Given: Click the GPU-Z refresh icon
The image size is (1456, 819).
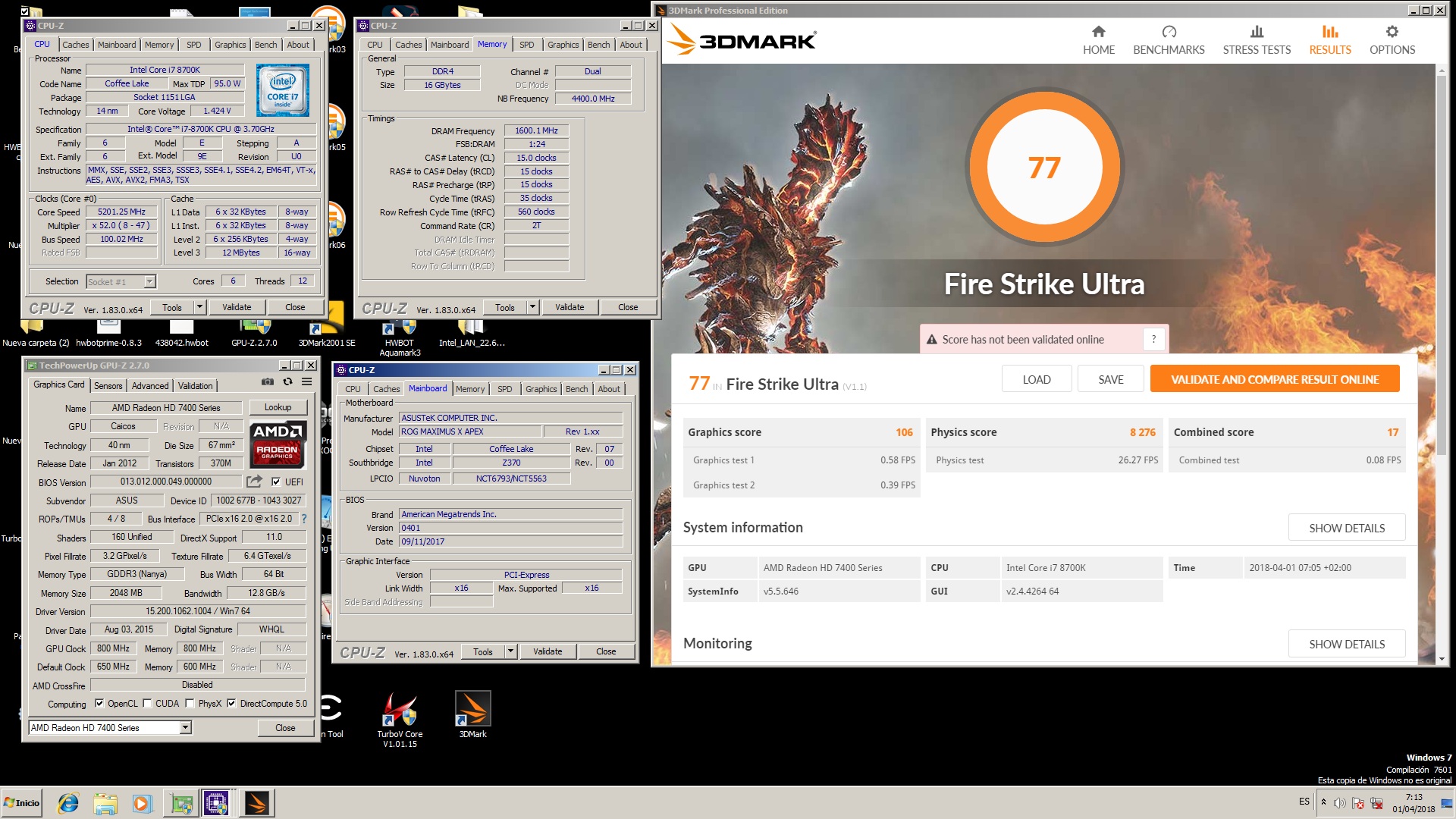Looking at the screenshot, I should tap(287, 381).
